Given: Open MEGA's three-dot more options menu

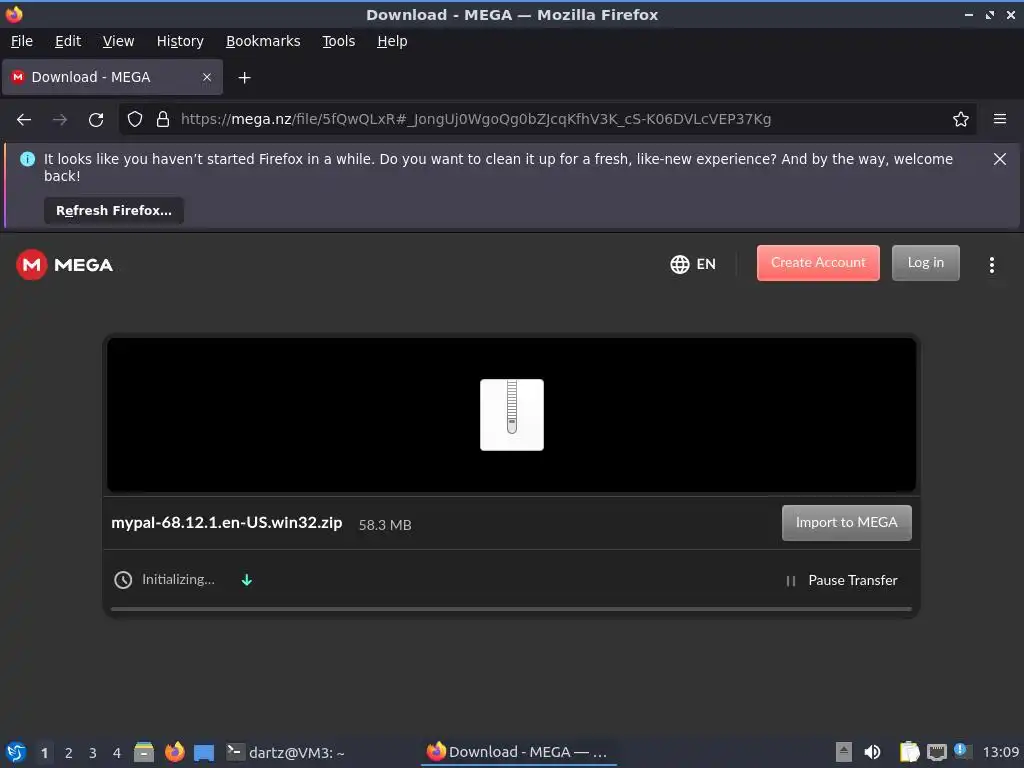Looking at the screenshot, I should tap(992, 264).
